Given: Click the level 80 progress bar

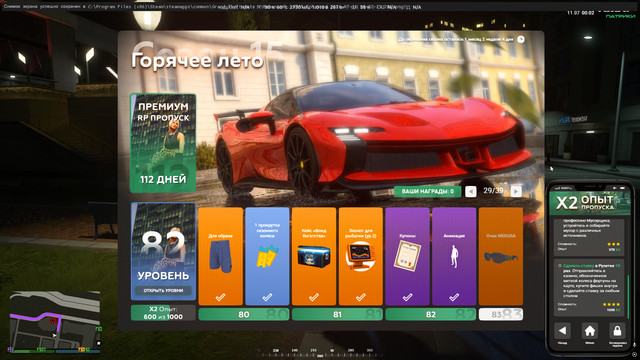Looking at the screenshot, I should coord(244,314).
